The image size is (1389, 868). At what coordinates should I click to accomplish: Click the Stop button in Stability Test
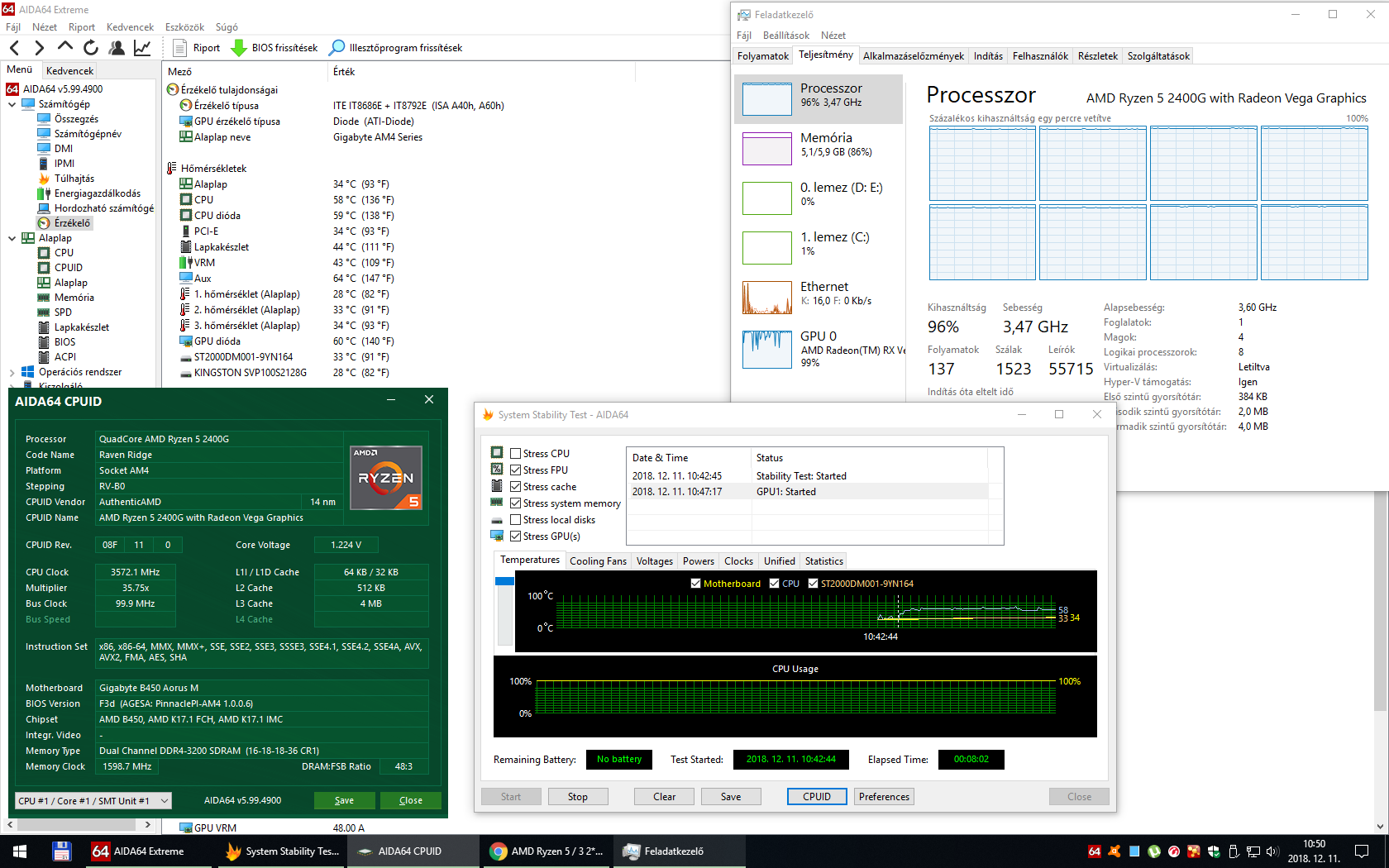[x=578, y=797]
